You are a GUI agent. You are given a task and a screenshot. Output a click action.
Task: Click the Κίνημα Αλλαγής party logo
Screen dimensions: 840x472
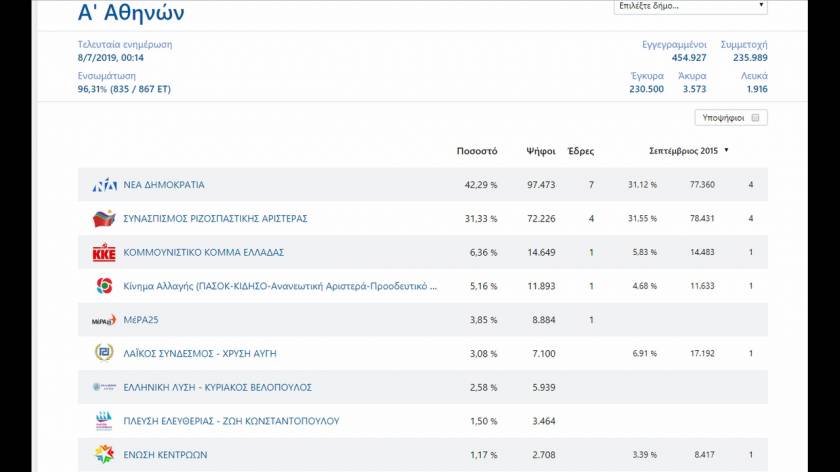[104, 286]
